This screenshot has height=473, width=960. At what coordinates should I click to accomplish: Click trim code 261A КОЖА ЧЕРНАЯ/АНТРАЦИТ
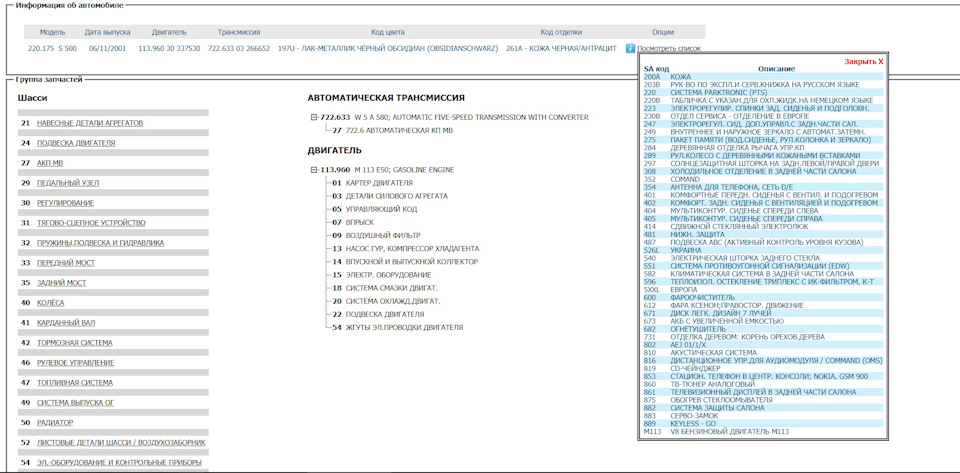coord(561,48)
